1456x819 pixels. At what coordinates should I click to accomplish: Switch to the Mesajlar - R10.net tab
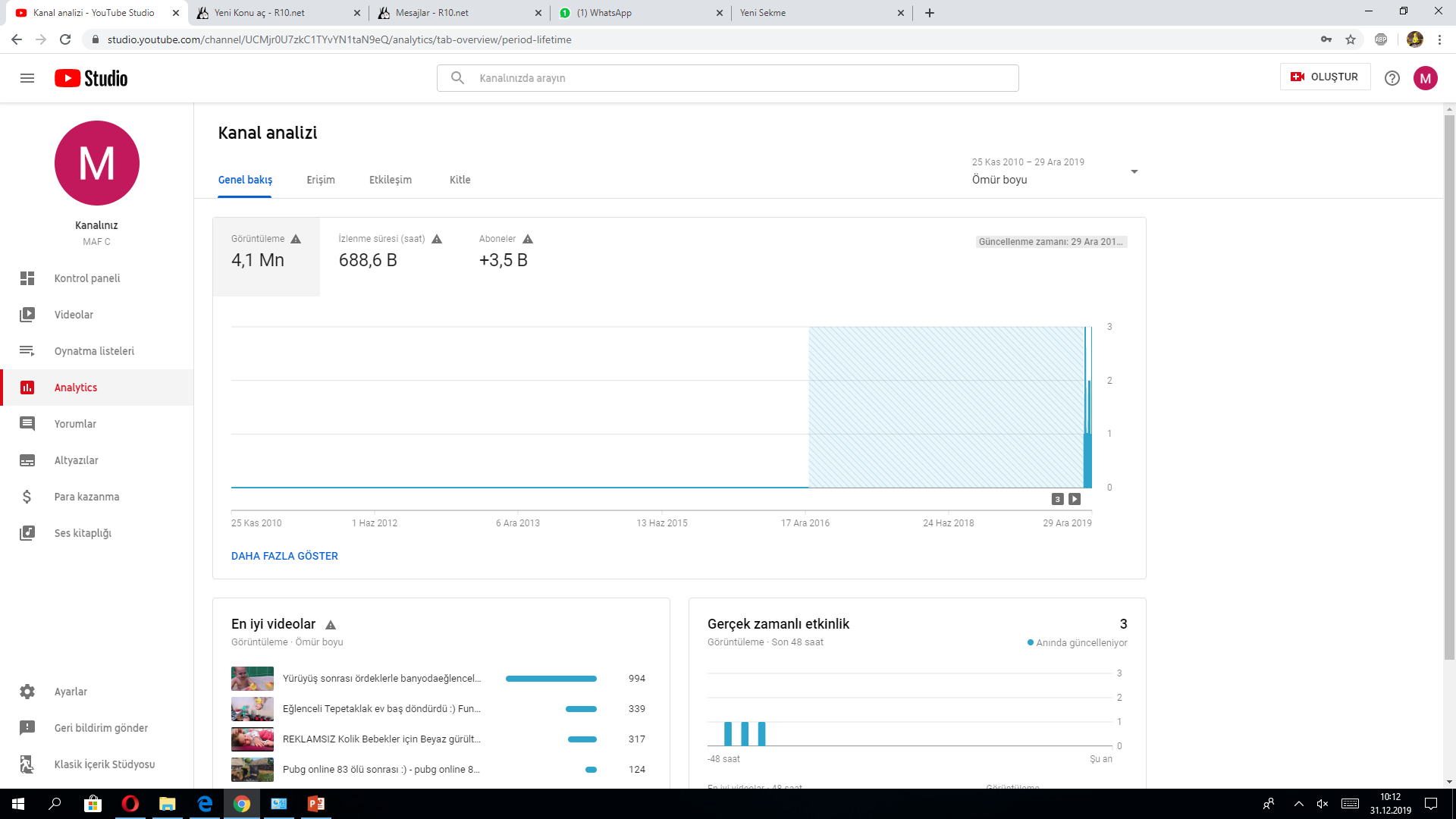[459, 13]
